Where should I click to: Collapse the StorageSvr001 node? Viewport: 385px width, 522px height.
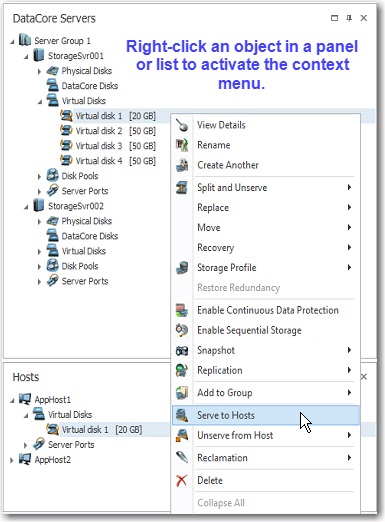[26, 57]
